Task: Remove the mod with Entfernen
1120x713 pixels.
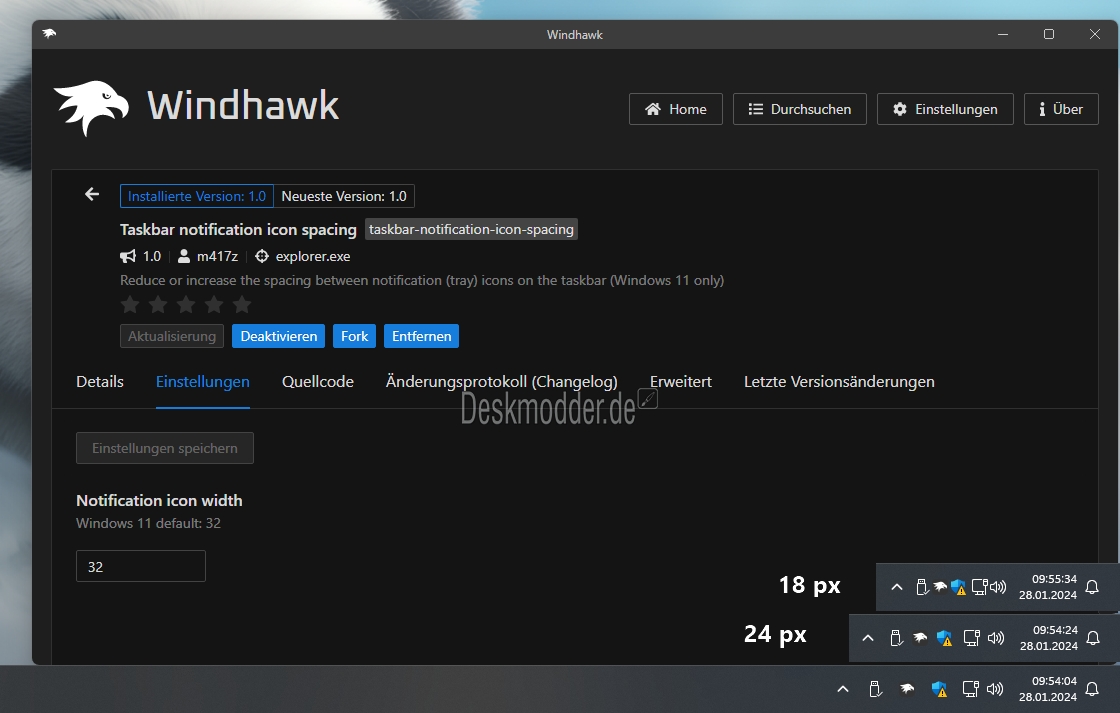Action: 421,336
